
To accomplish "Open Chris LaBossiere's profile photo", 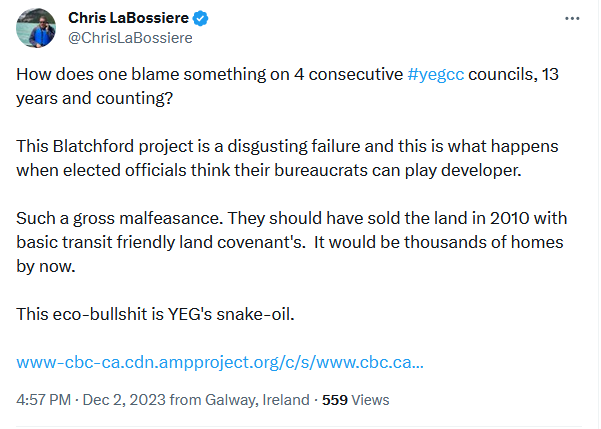I will click(36, 28).
